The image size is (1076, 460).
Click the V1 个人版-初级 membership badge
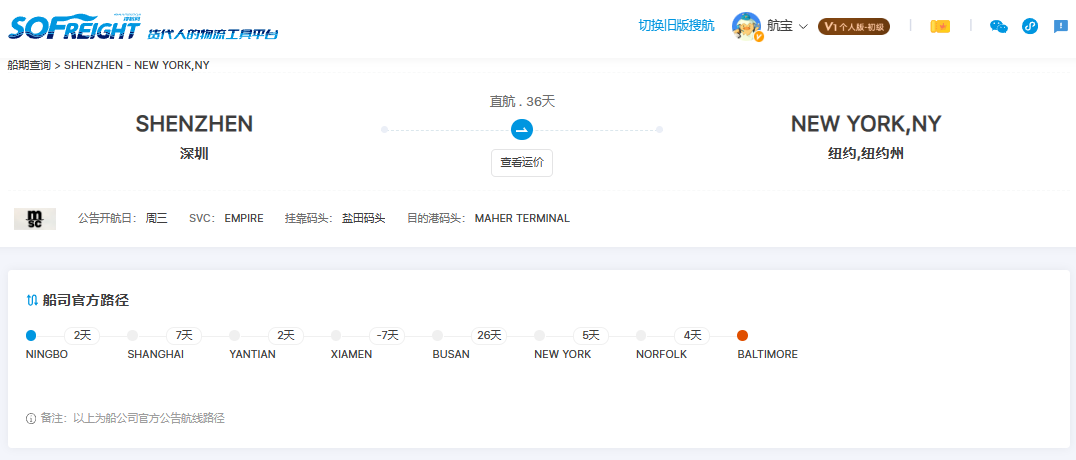pos(853,26)
